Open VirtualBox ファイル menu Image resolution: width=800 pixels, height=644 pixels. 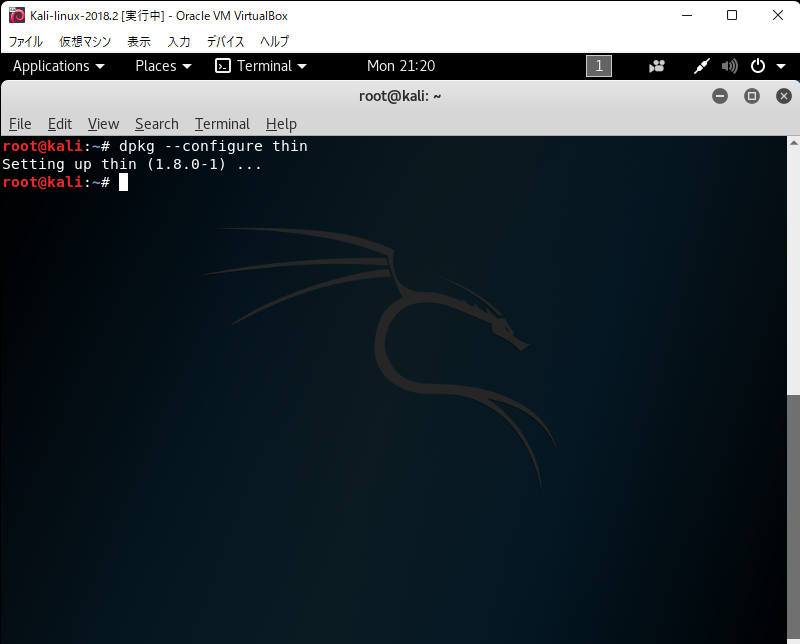coord(26,41)
